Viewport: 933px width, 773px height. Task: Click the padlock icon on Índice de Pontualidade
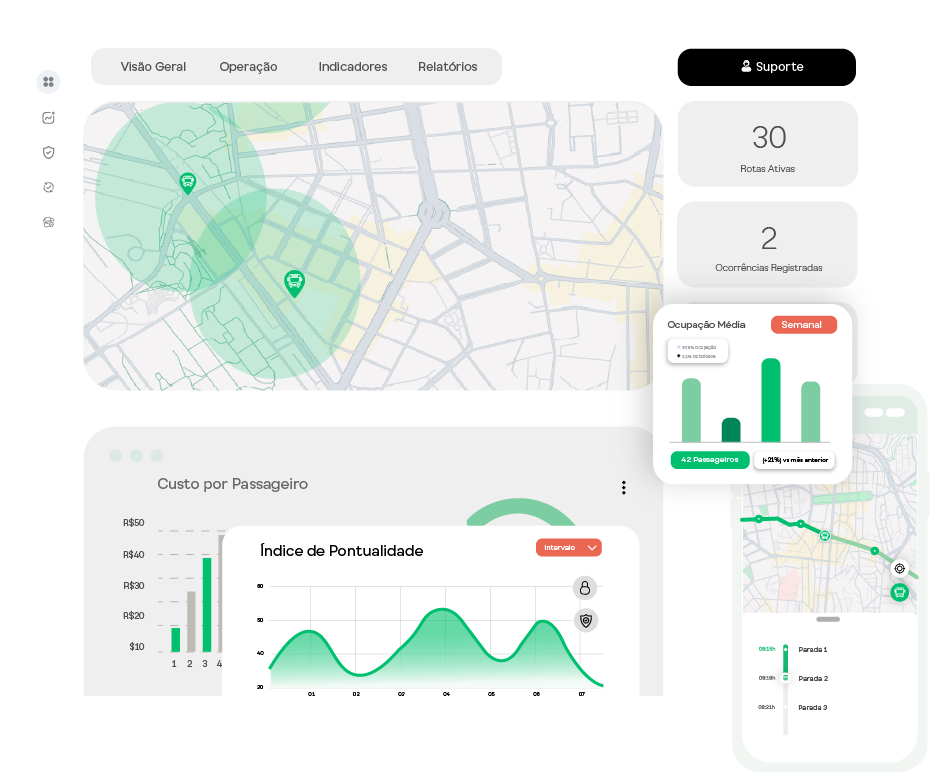(x=585, y=588)
